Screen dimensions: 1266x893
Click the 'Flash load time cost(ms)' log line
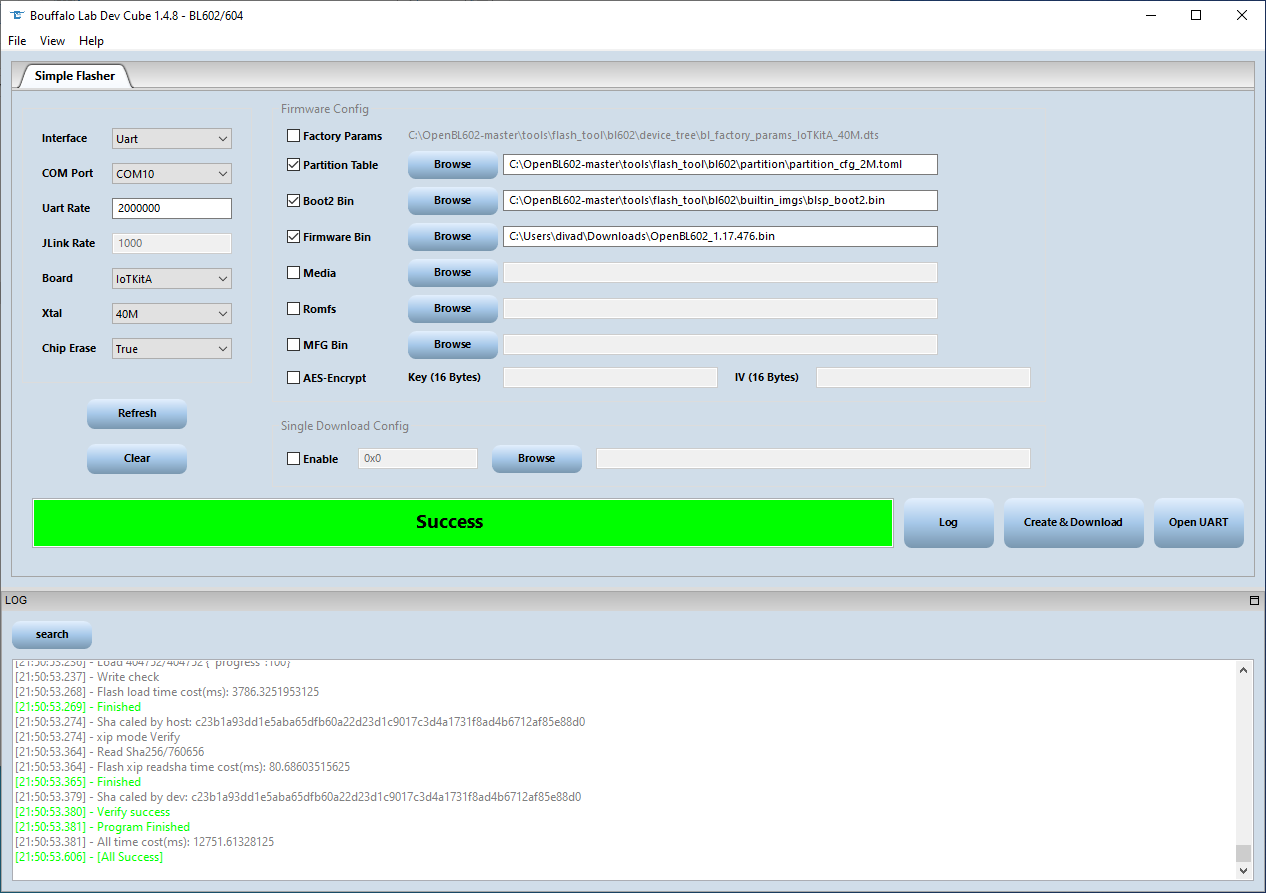pyautogui.click(x=167, y=692)
